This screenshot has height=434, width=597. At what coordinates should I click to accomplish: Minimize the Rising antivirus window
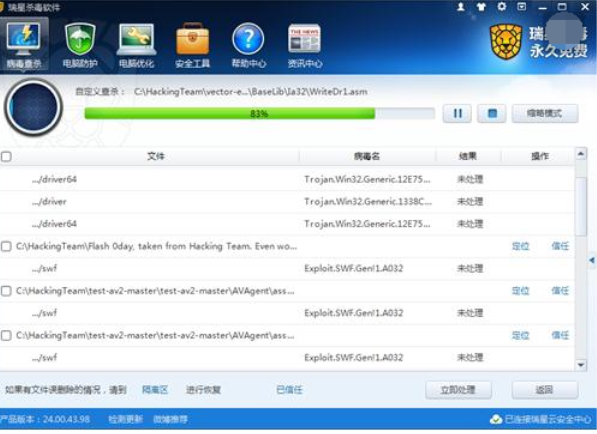(542, 7)
